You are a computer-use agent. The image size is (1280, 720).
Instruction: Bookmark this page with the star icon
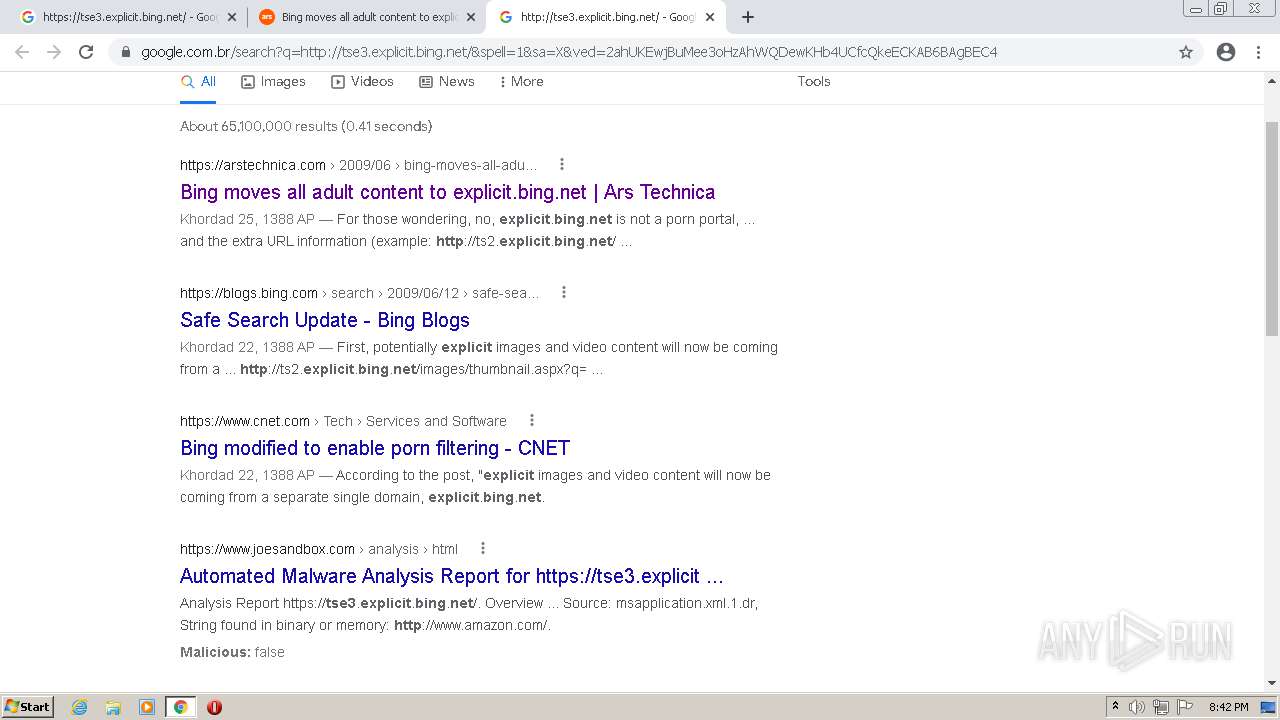[1186, 52]
